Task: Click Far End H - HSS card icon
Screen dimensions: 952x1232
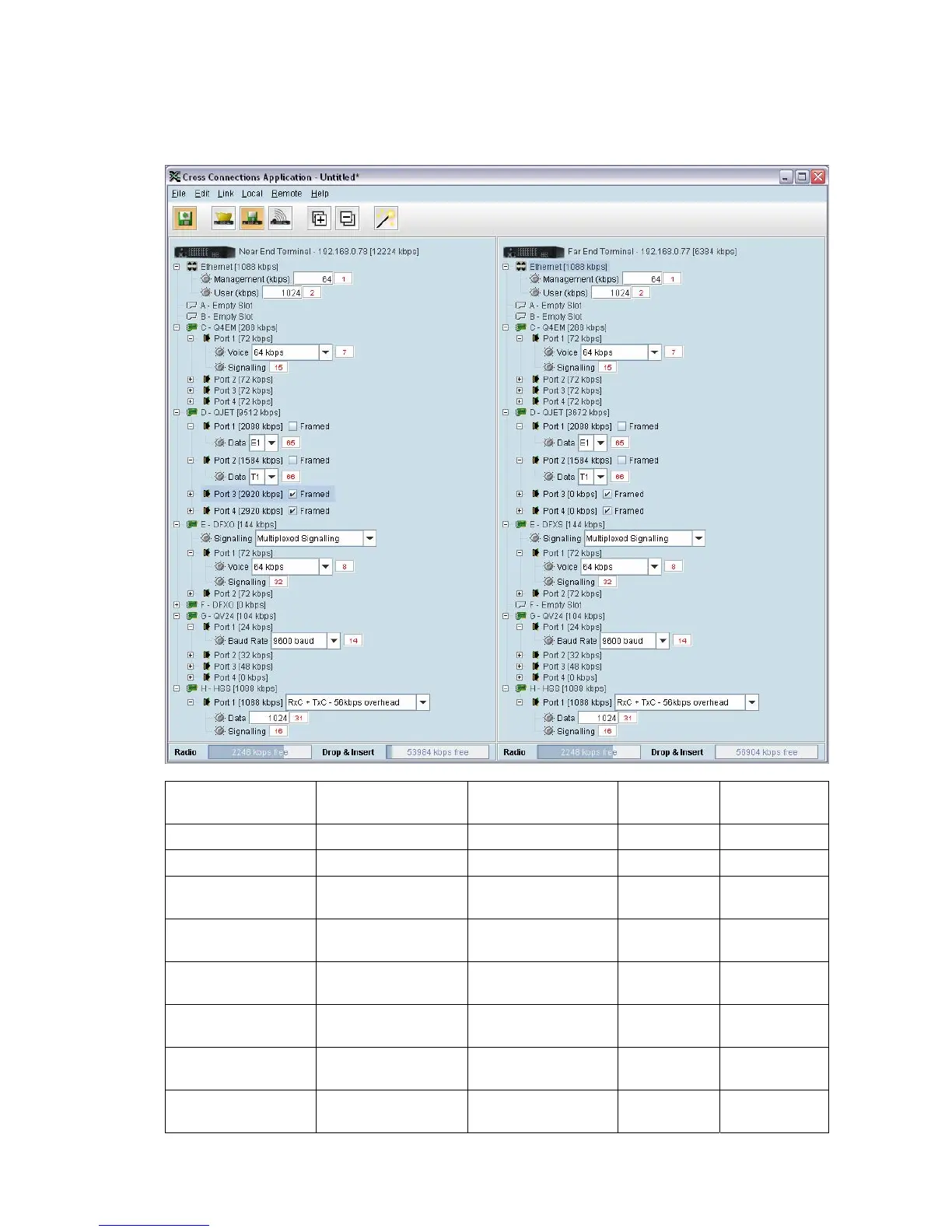Action: click(x=521, y=688)
